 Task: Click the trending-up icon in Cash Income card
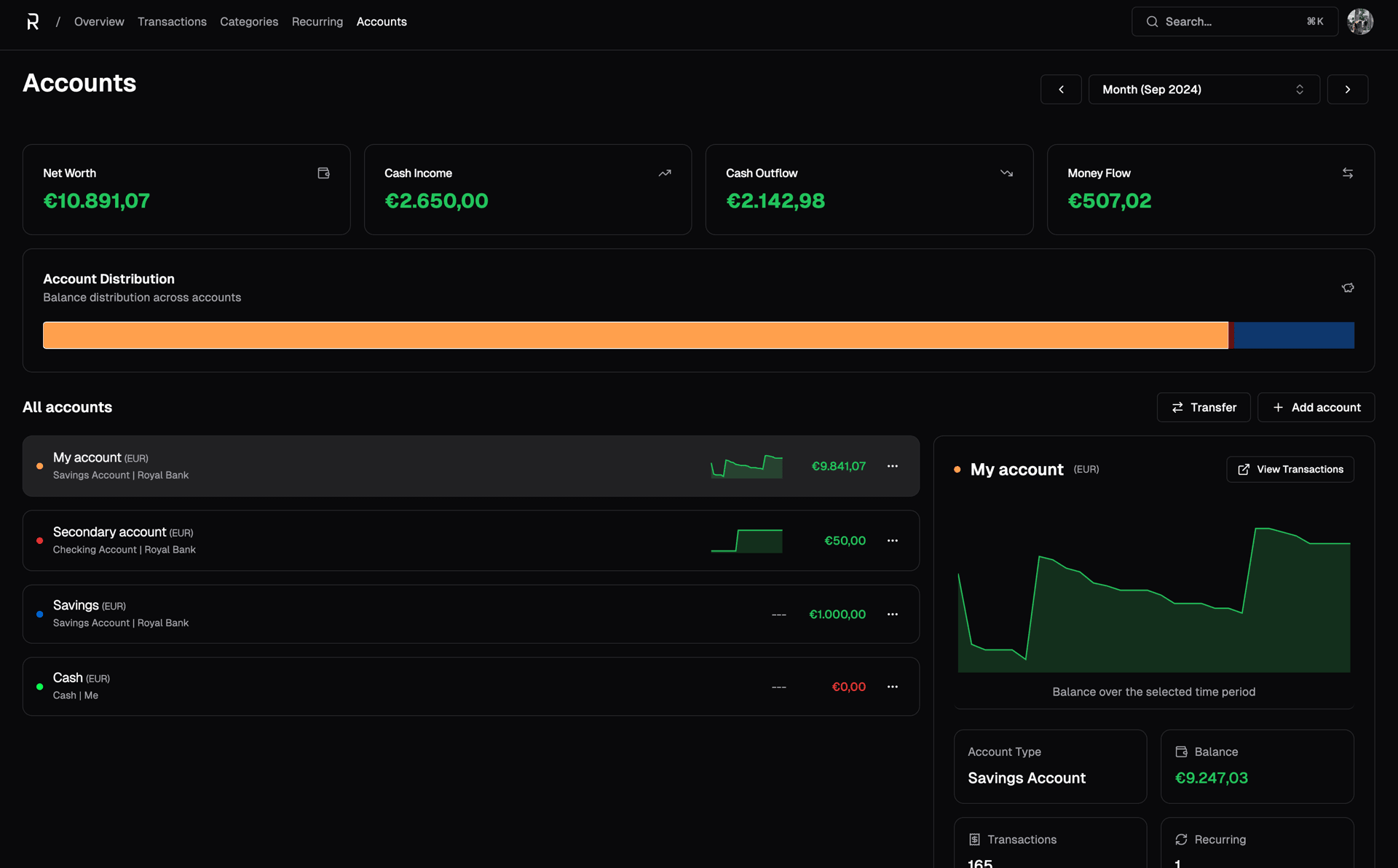click(x=665, y=173)
